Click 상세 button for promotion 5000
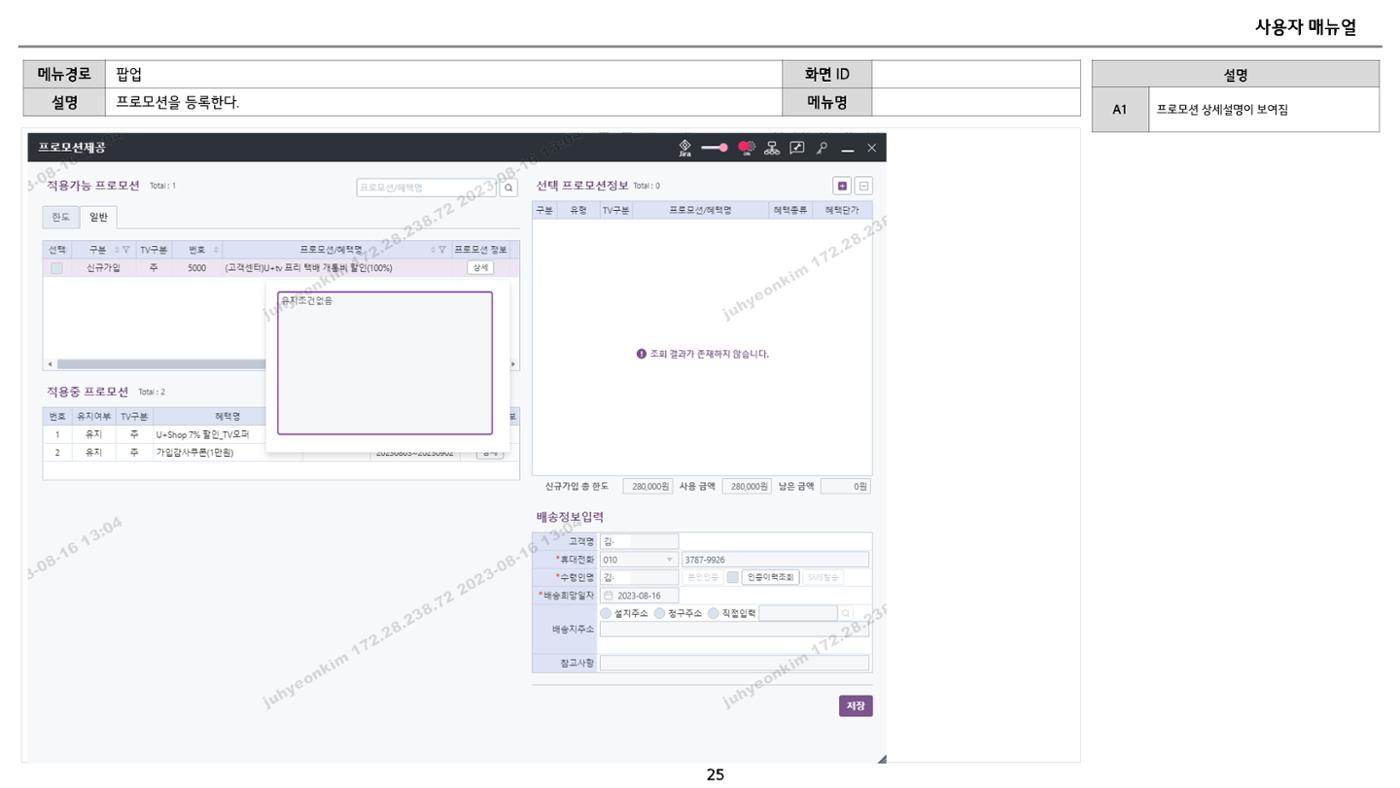1400x788 pixels. pos(481,268)
